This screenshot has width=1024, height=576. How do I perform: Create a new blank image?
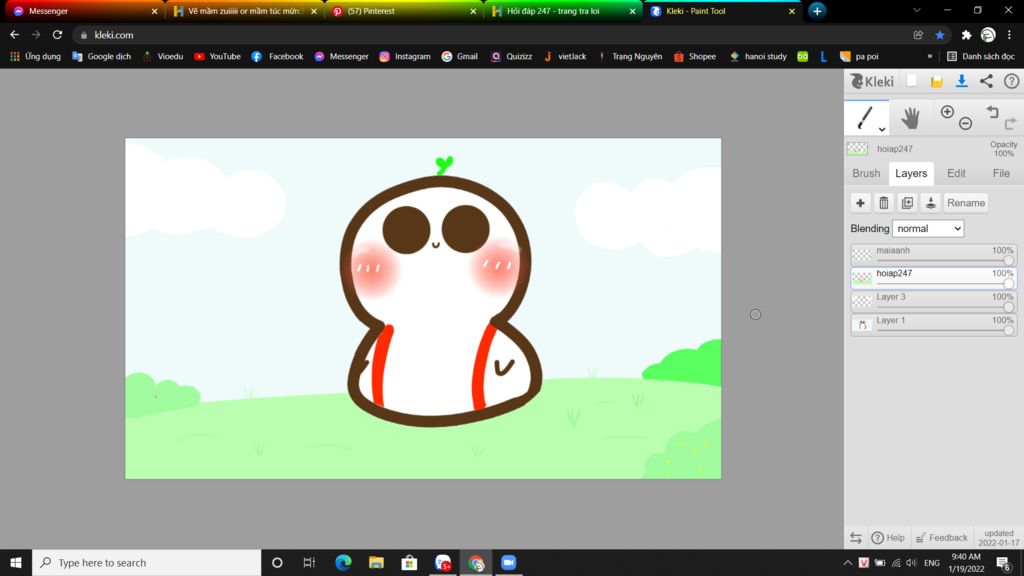click(x=912, y=81)
